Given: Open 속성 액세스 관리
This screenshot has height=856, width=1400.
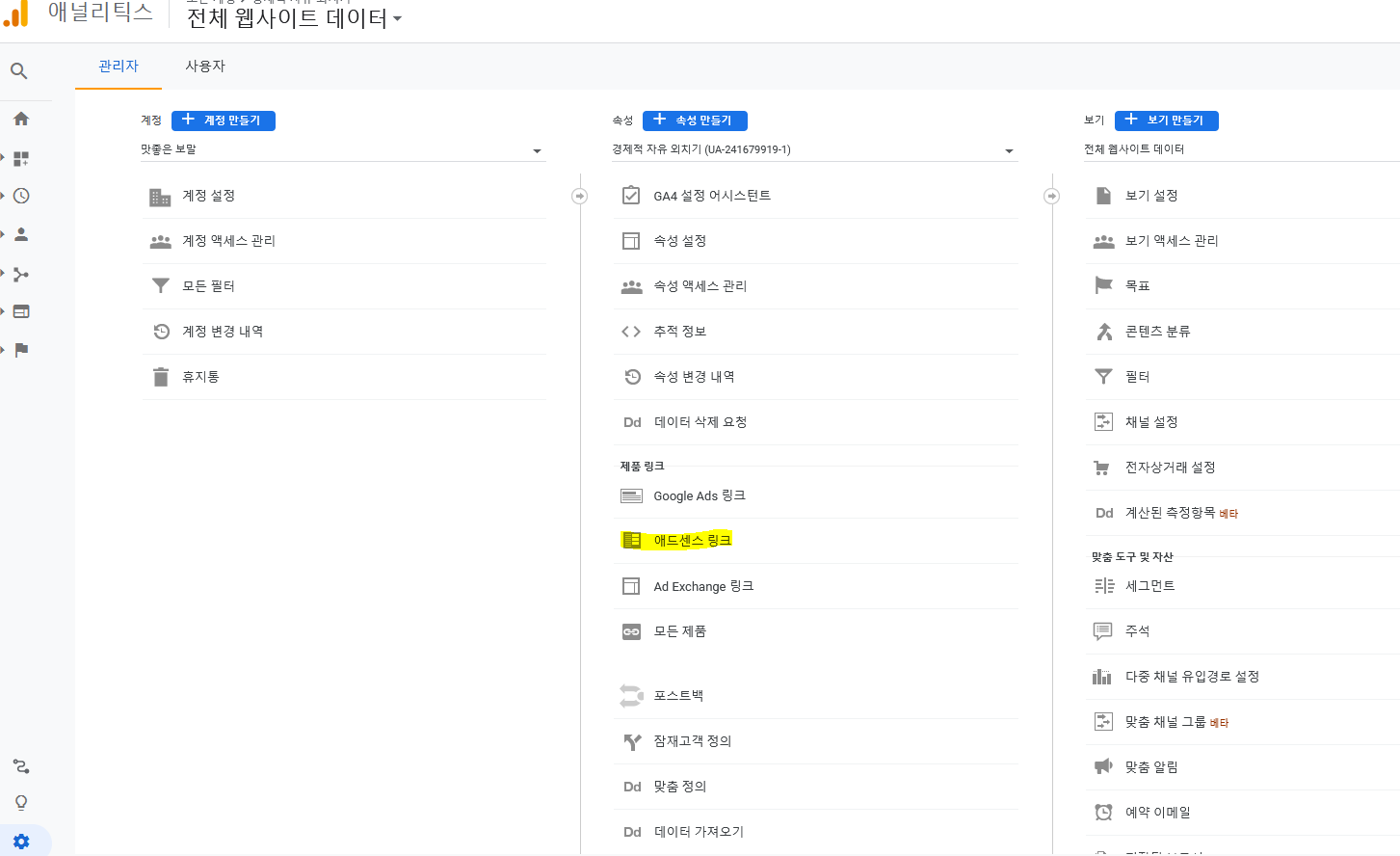Looking at the screenshot, I should [x=815, y=286].
